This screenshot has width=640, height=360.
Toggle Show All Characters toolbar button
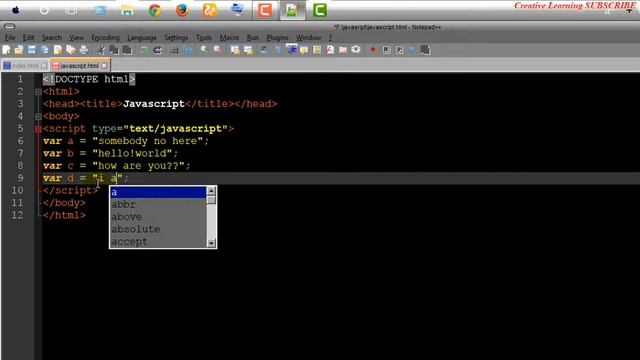coord(278,50)
